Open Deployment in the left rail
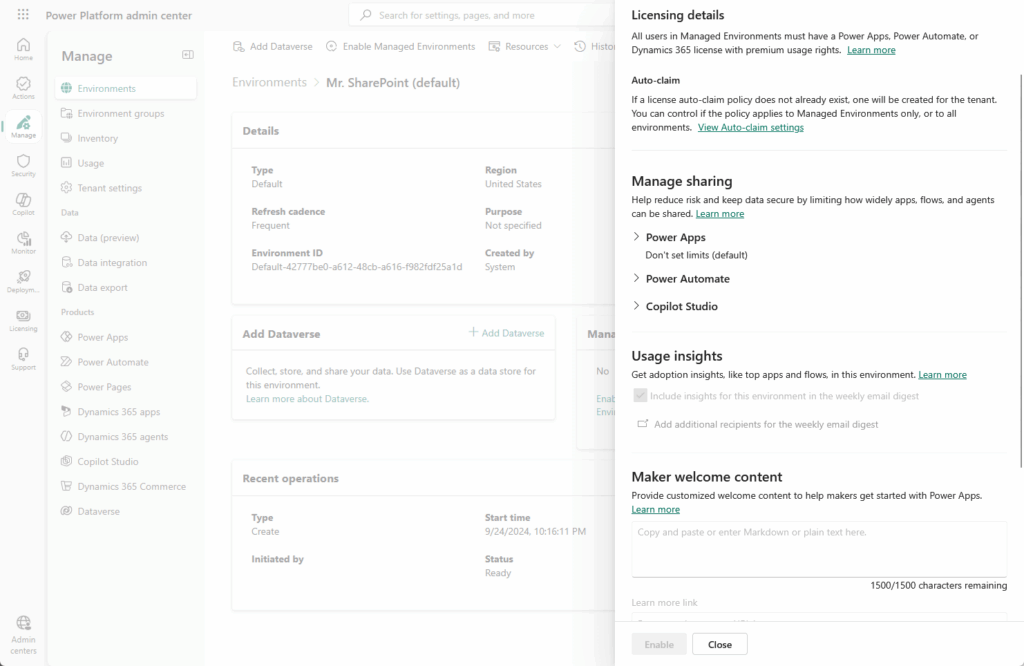The height and width of the screenshot is (666, 1024). point(24,281)
